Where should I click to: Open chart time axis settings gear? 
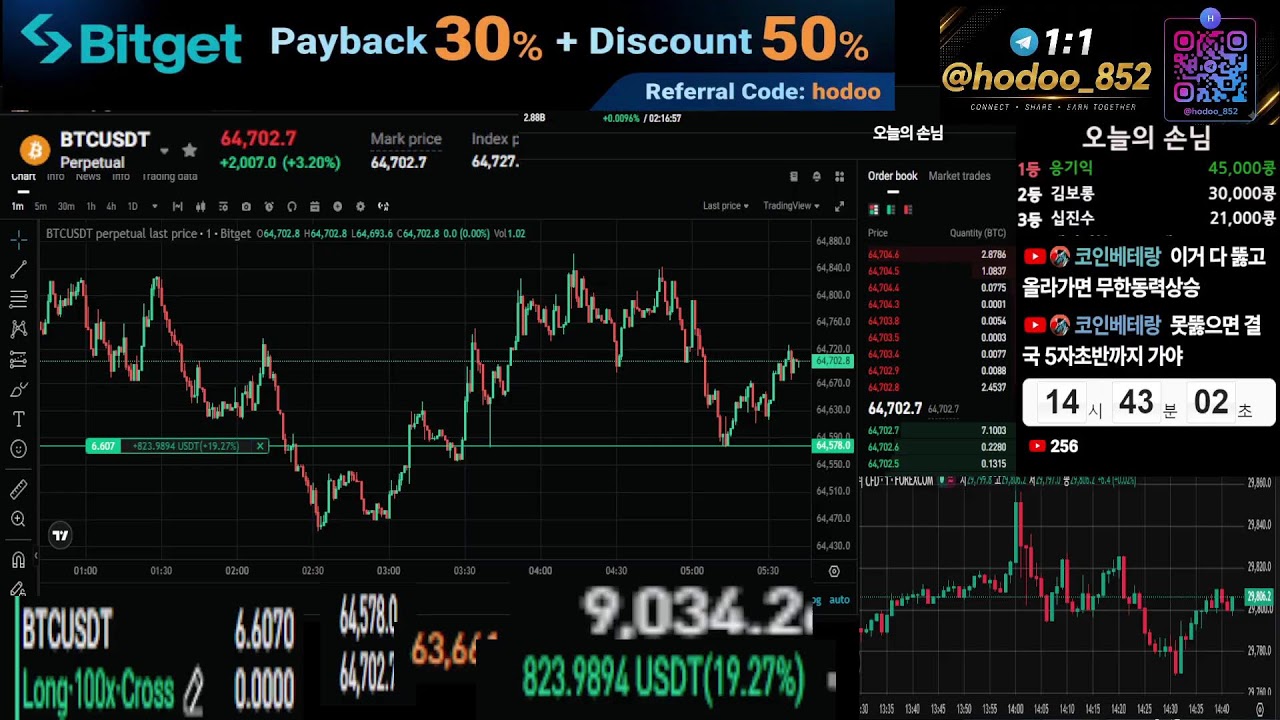834,571
